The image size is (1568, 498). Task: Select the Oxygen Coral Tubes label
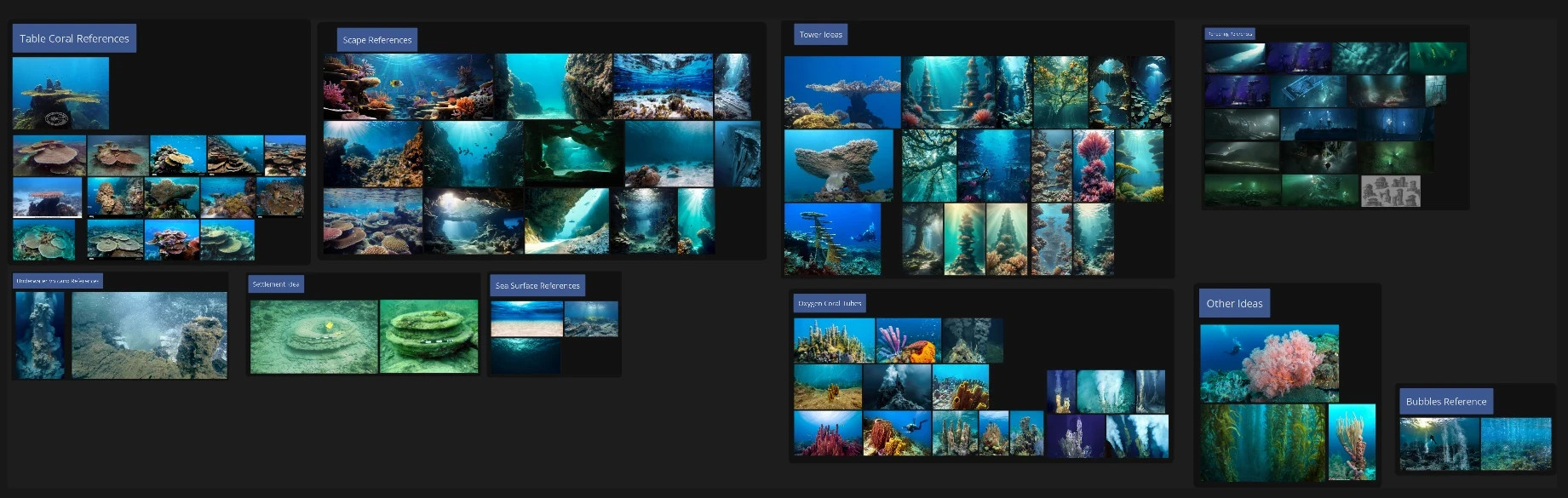point(830,303)
